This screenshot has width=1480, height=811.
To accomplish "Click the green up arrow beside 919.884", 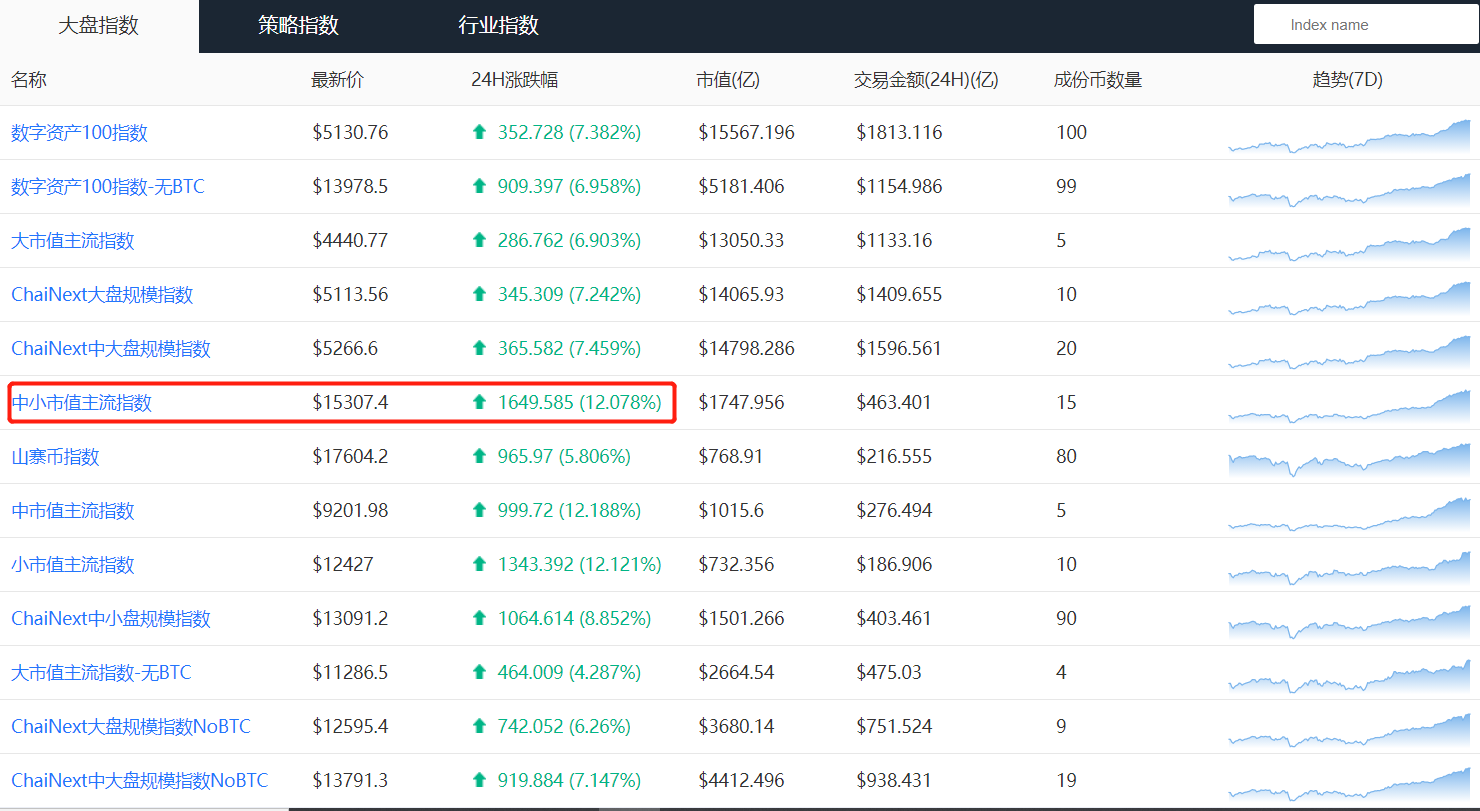I will tap(479, 780).
